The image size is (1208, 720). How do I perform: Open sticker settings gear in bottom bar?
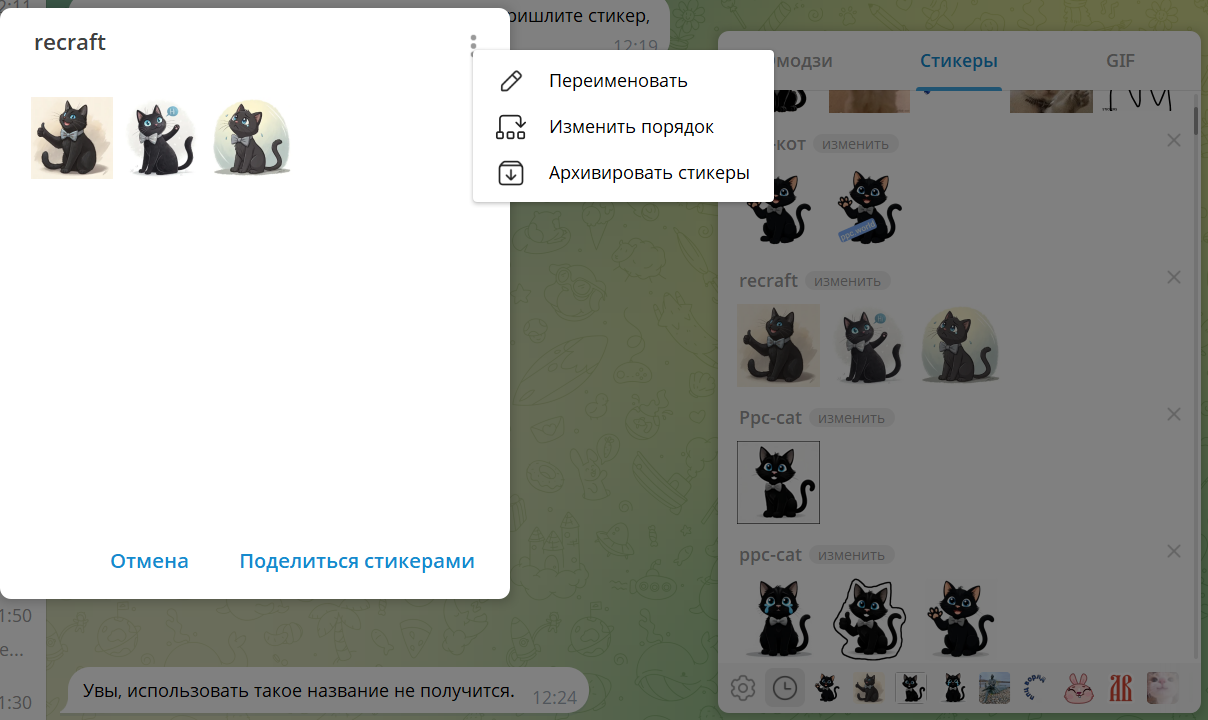742,688
